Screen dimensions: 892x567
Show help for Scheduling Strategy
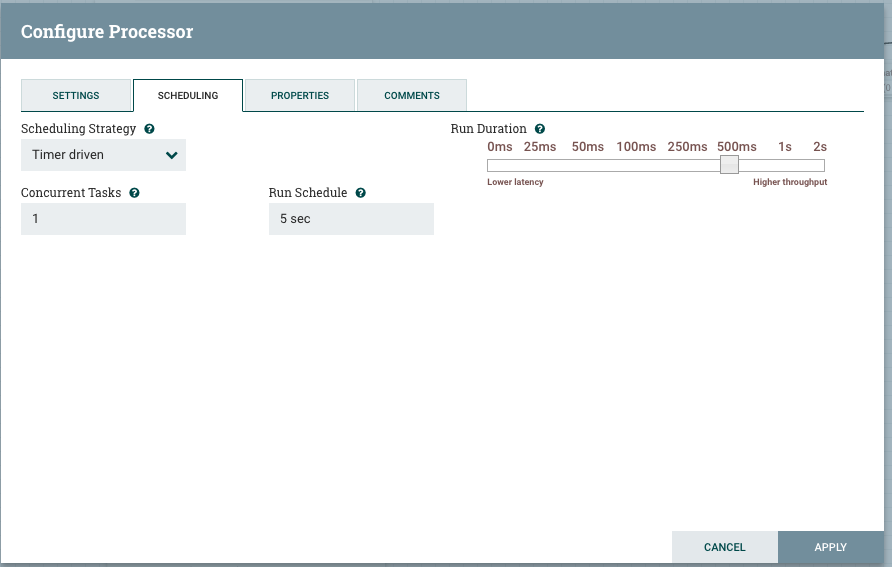pyautogui.click(x=149, y=129)
